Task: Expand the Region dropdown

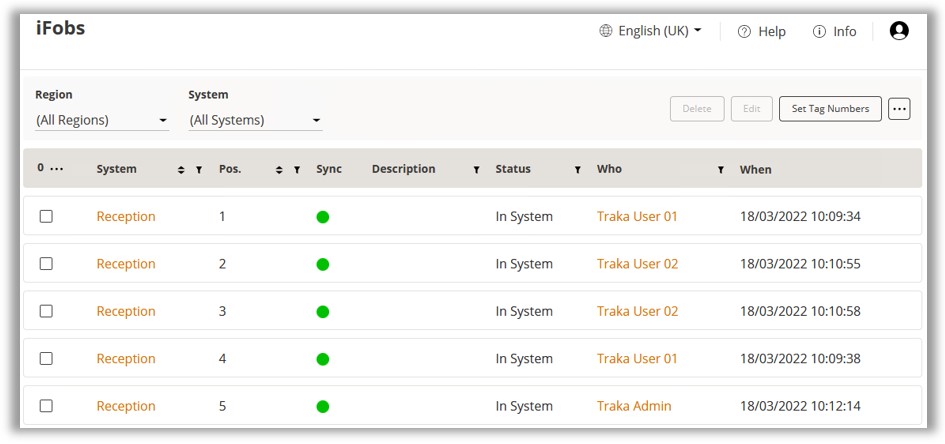Action: point(101,120)
